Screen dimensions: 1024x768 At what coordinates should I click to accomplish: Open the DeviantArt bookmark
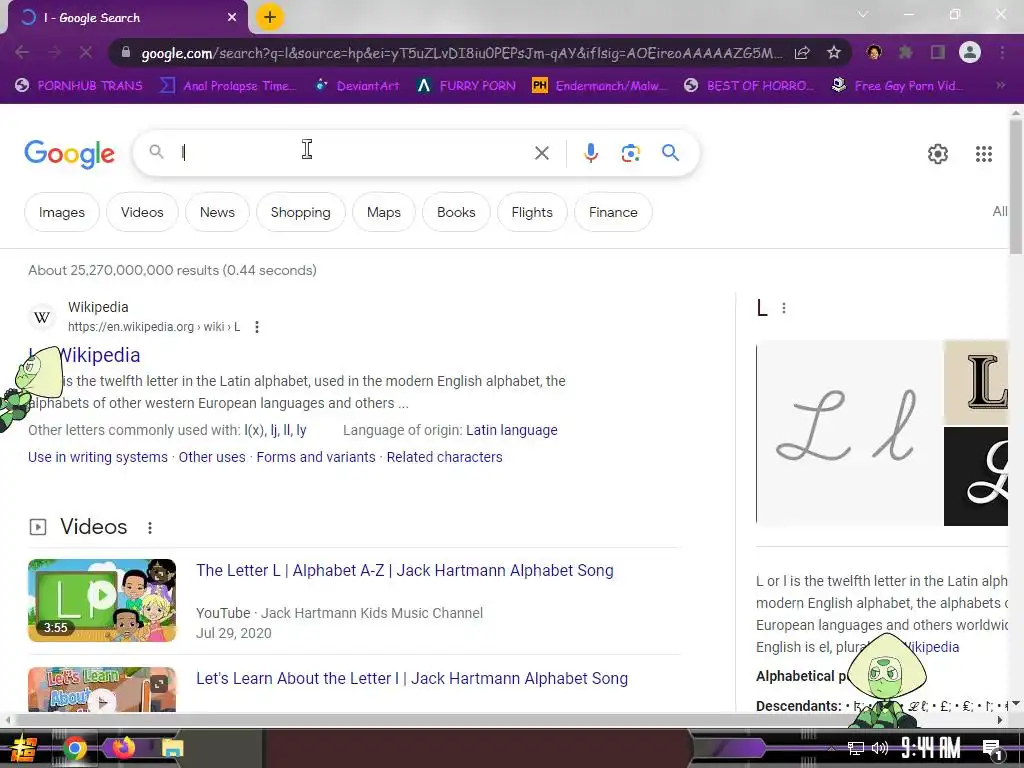pos(357,86)
